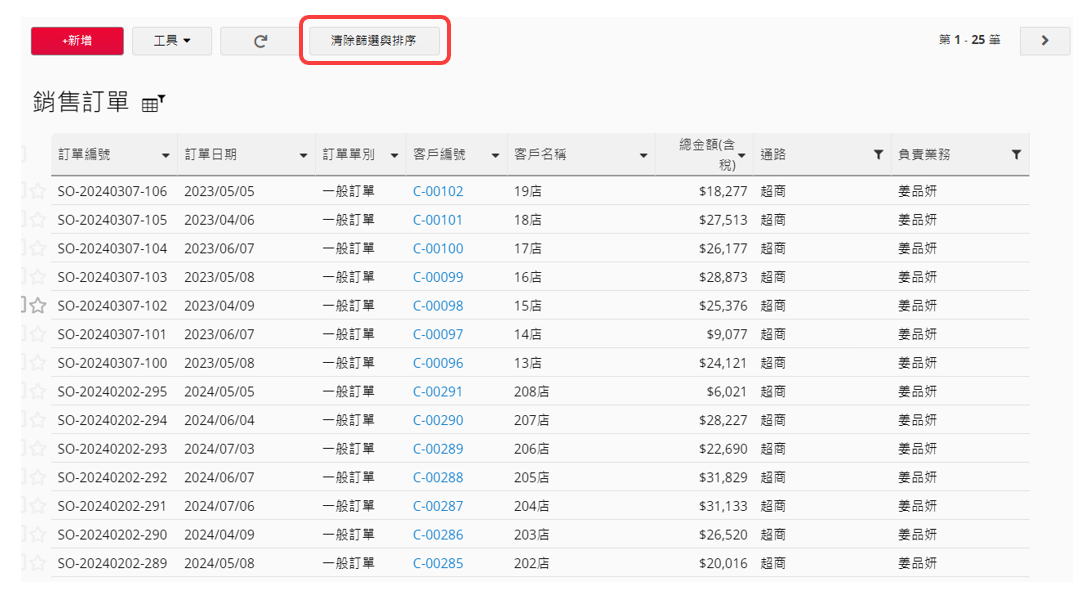Star the order SO-20240307-106 row
This screenshot has width=1078, height=600.
click(x=38, y=191)
